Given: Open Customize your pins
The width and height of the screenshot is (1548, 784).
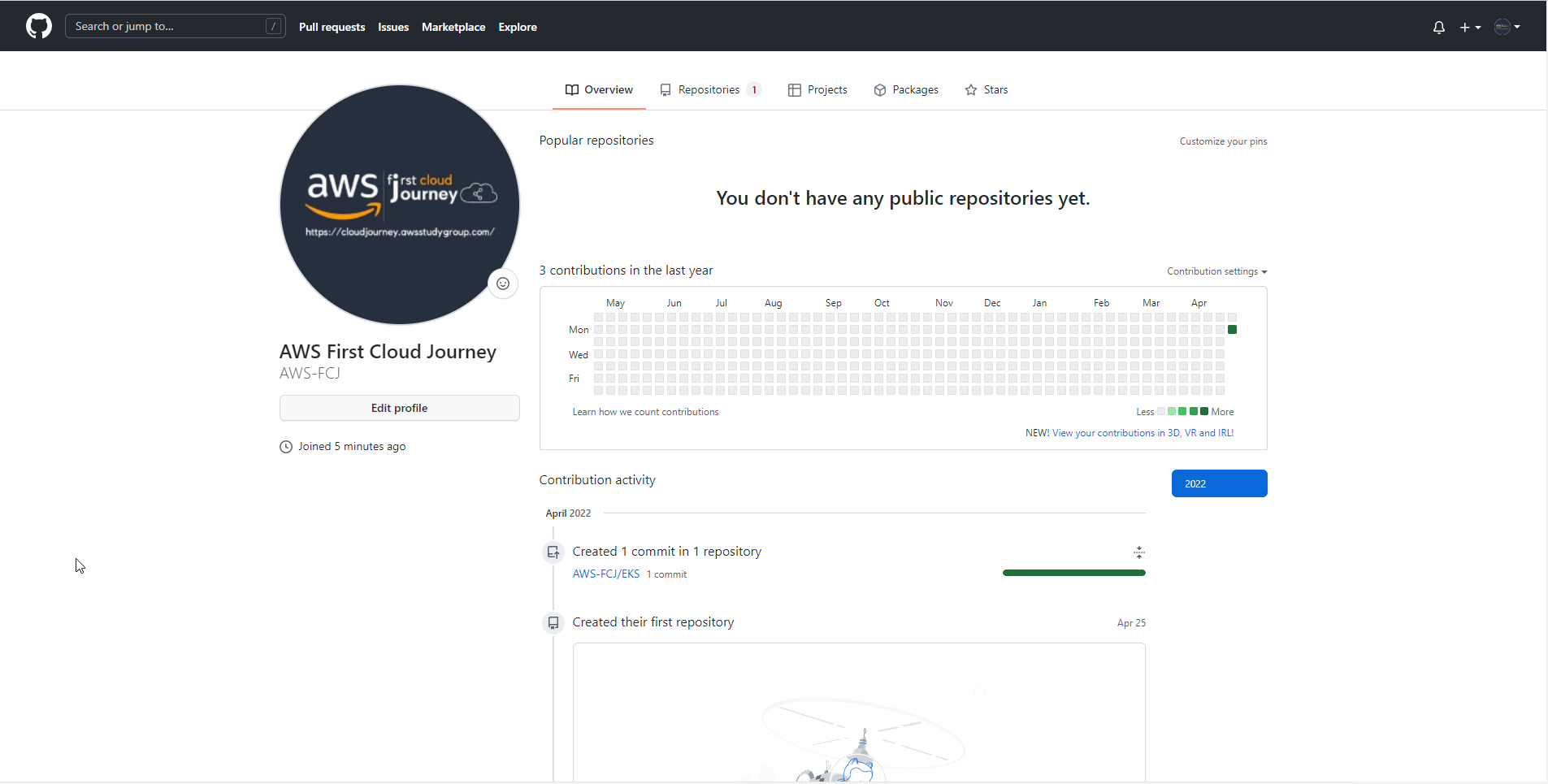Looking at the screenshot, I should coord(1223,141).
